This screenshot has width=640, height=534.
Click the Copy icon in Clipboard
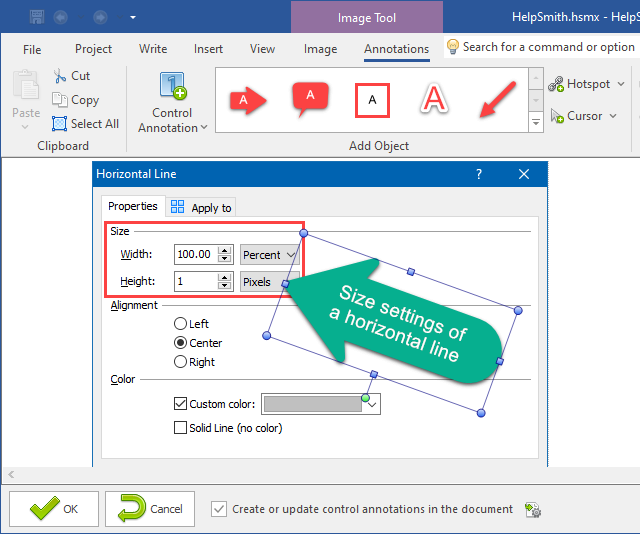(x=59, y=100)
